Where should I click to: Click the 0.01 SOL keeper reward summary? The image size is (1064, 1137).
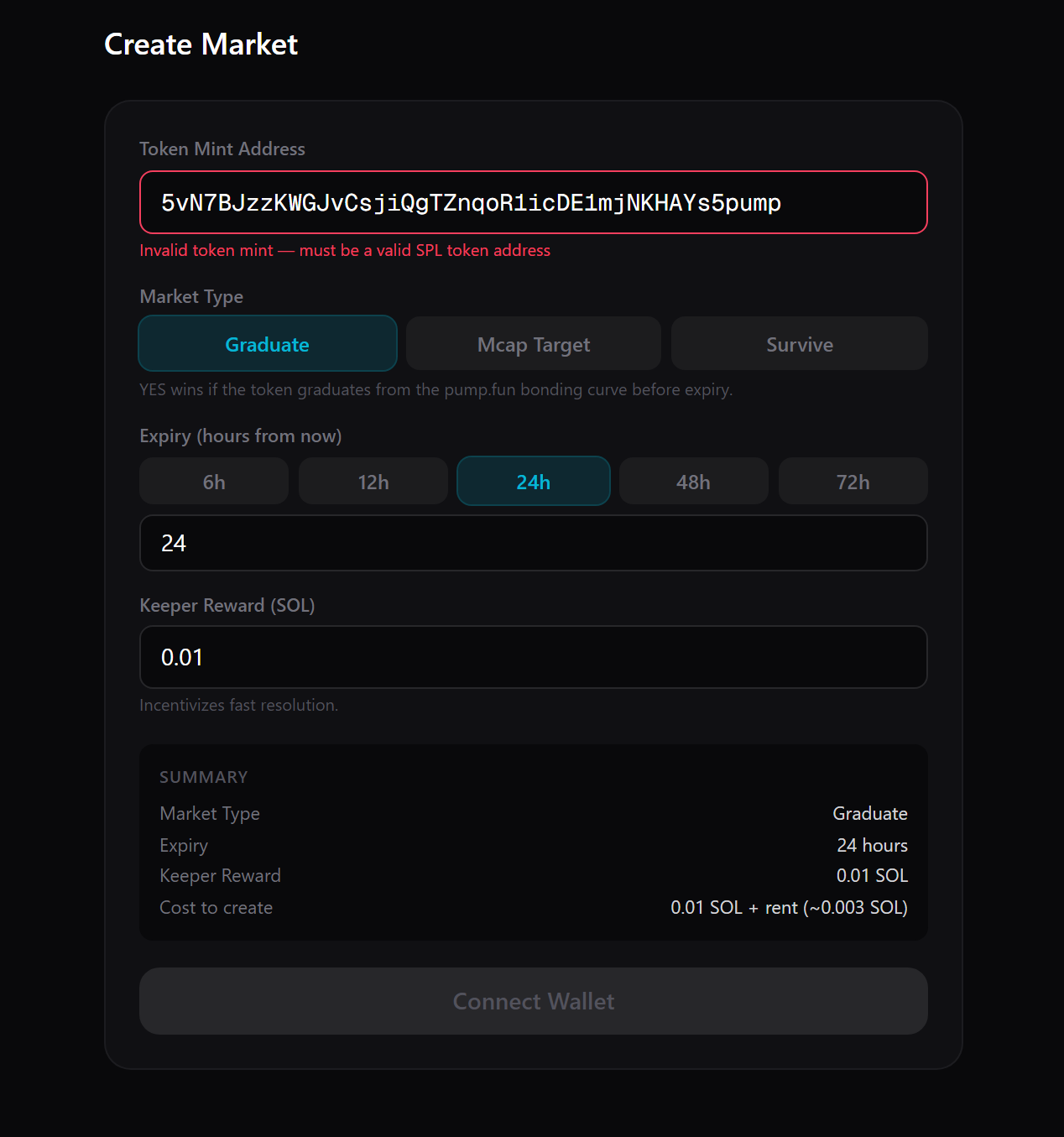(872, 875)
